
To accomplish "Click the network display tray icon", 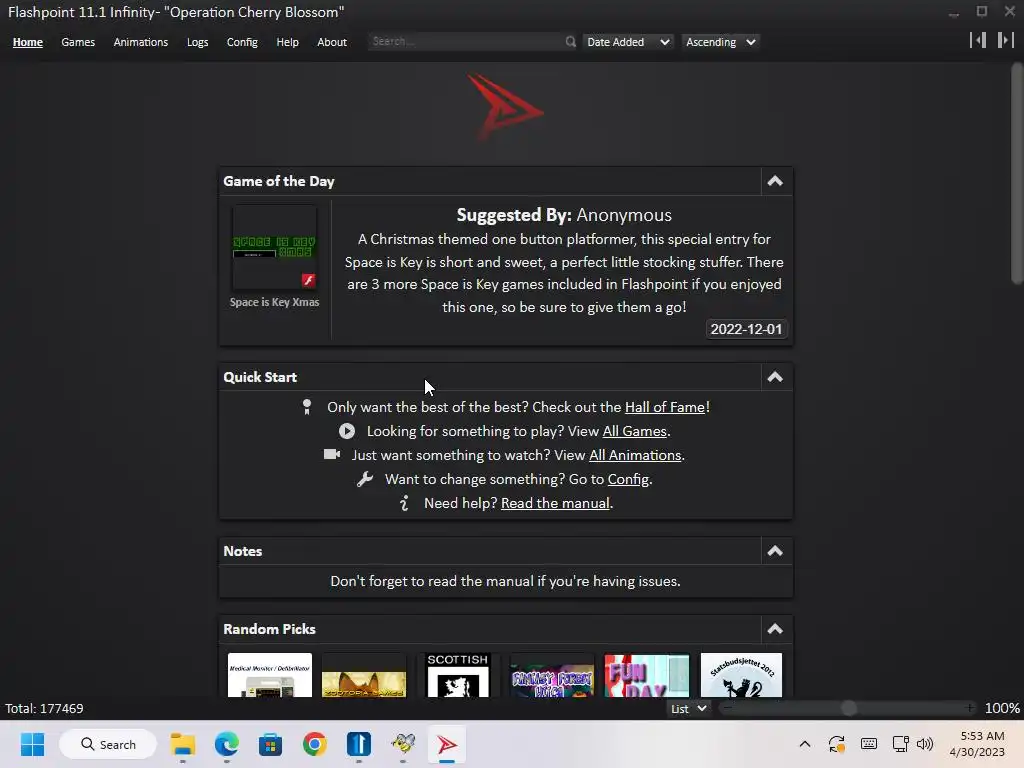I will point(901,744).
